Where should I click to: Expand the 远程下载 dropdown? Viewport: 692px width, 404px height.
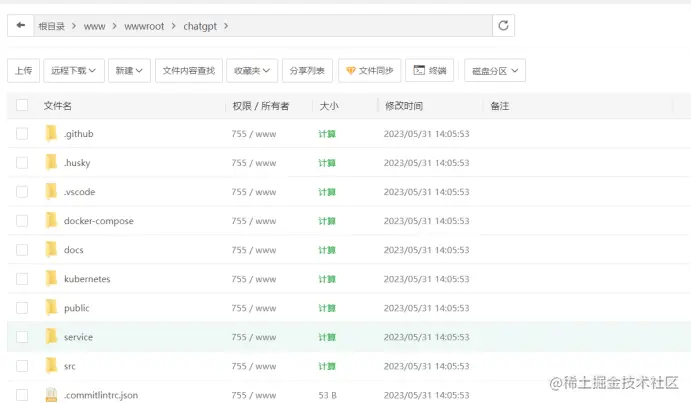[74, 71]
